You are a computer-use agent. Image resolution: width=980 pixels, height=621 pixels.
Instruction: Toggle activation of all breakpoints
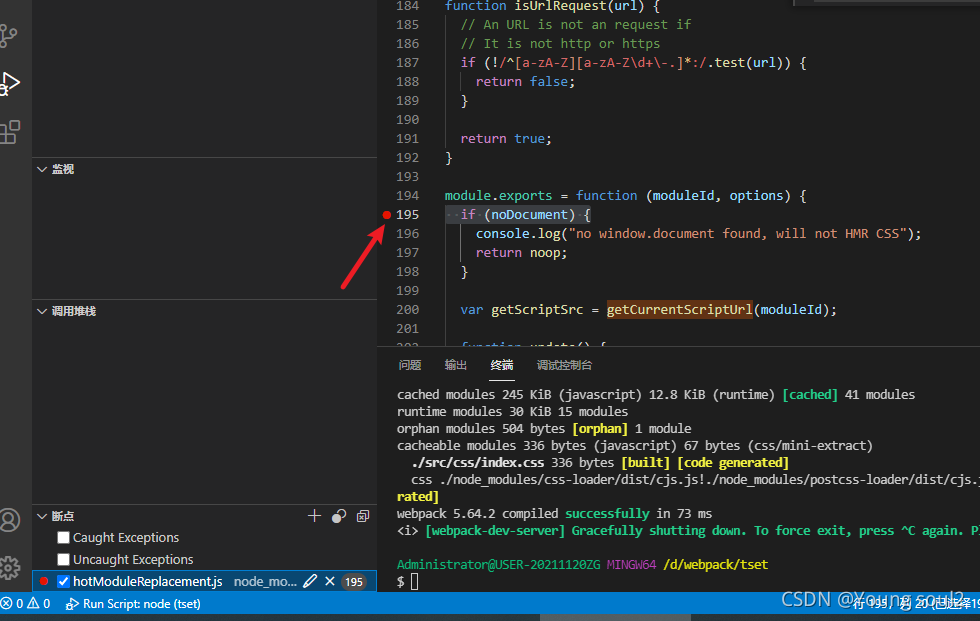tap(339, 516)
